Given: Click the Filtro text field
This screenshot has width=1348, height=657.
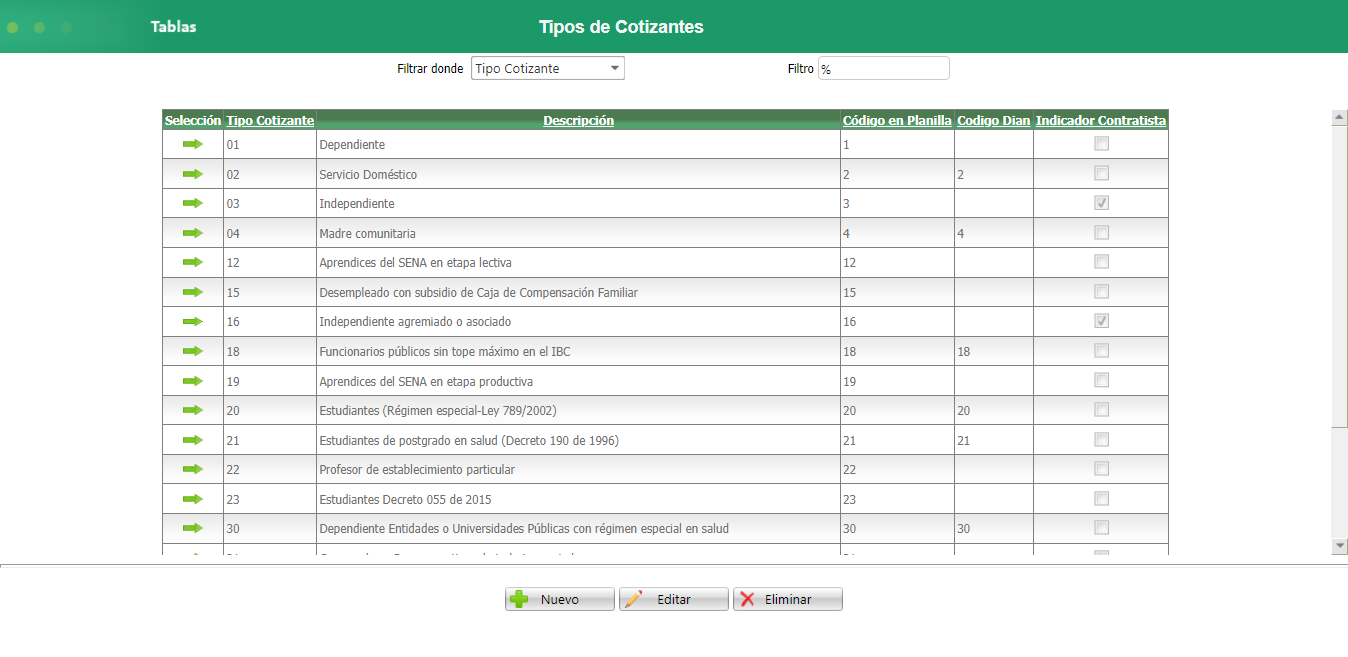Looking at the screenshot, I should click(883, 68).
